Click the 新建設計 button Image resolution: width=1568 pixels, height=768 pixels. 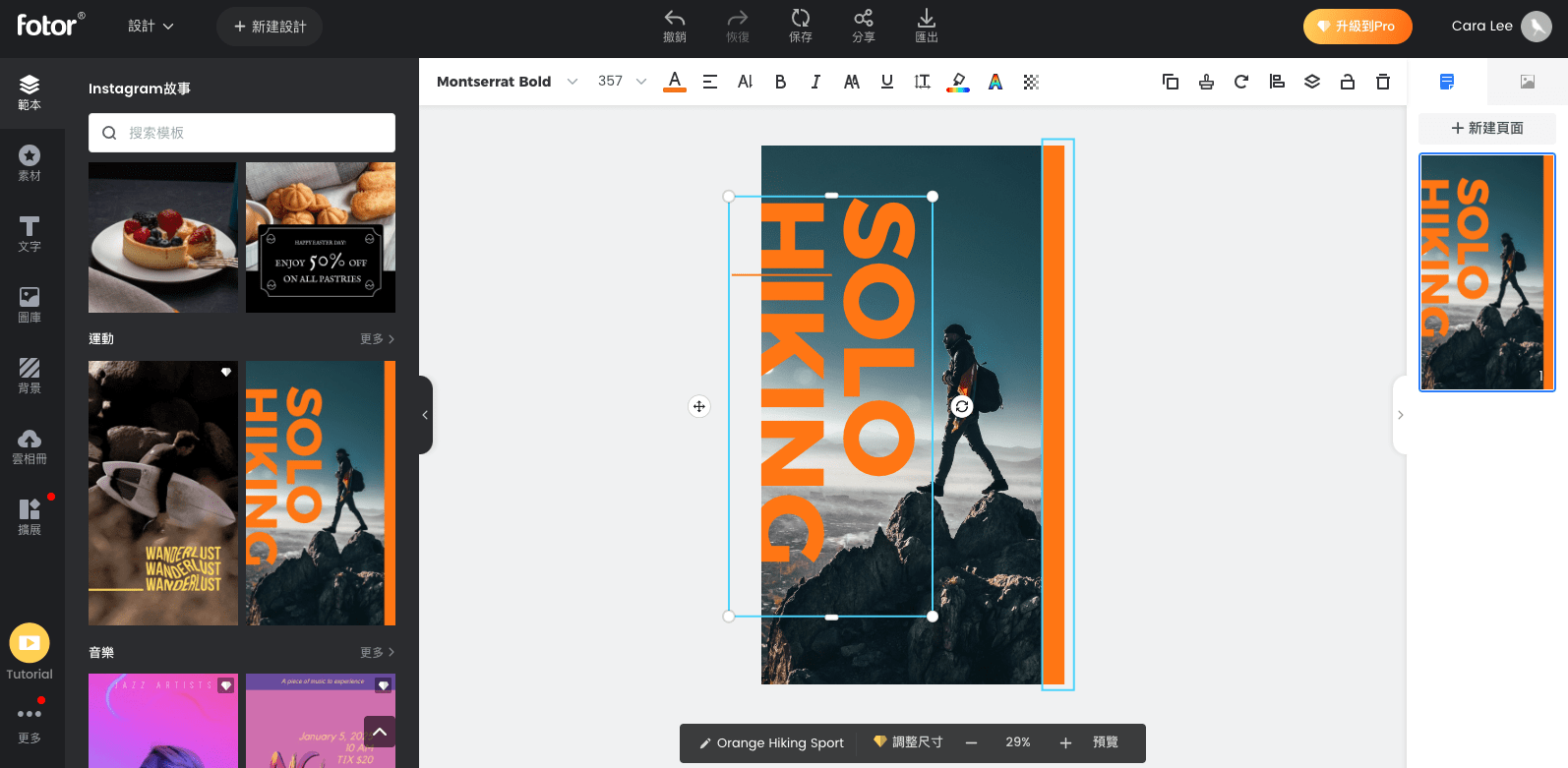coord(270,27)
